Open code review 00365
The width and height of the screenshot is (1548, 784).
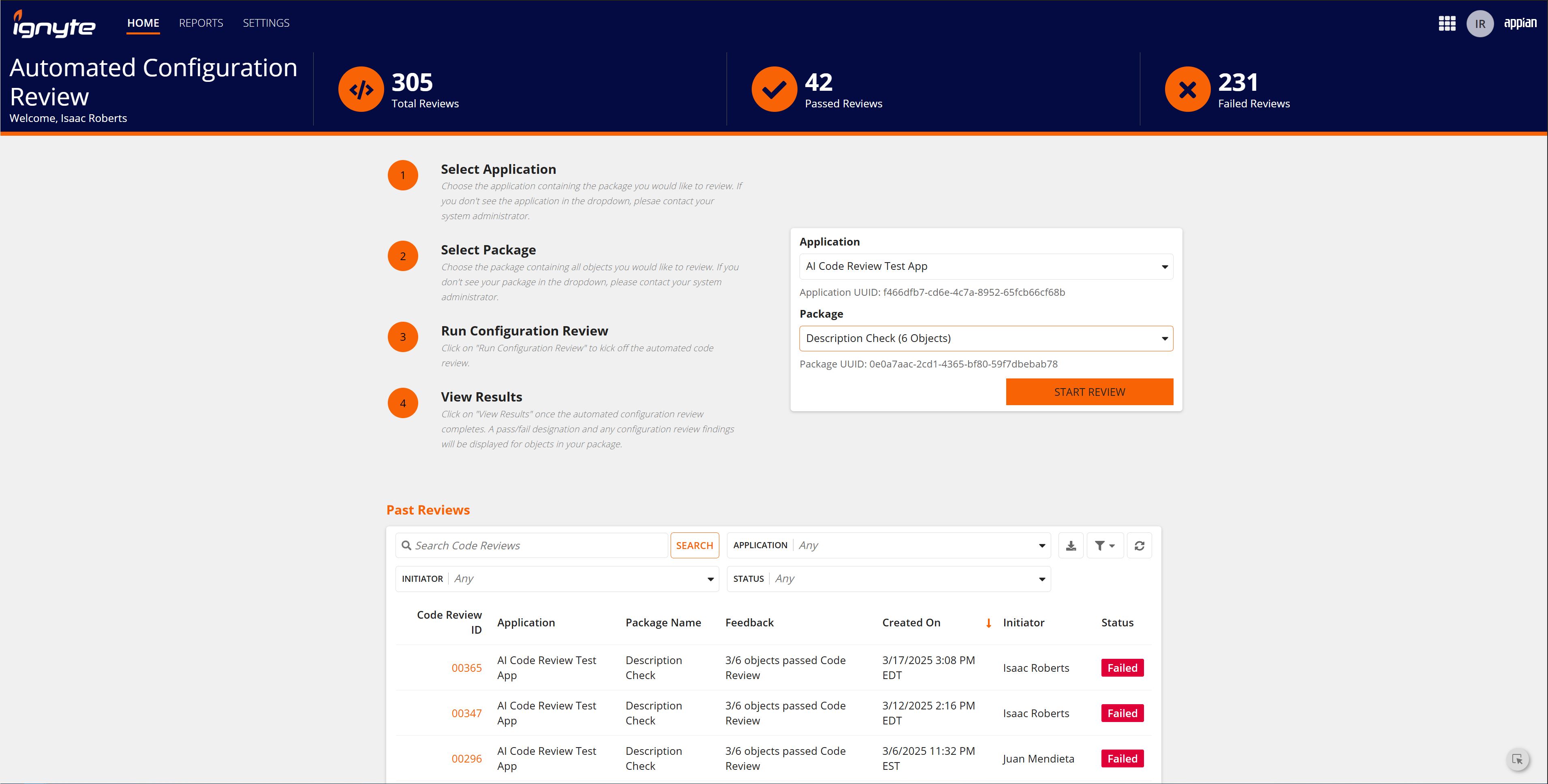pyautogui.click(x=466, y=668)
